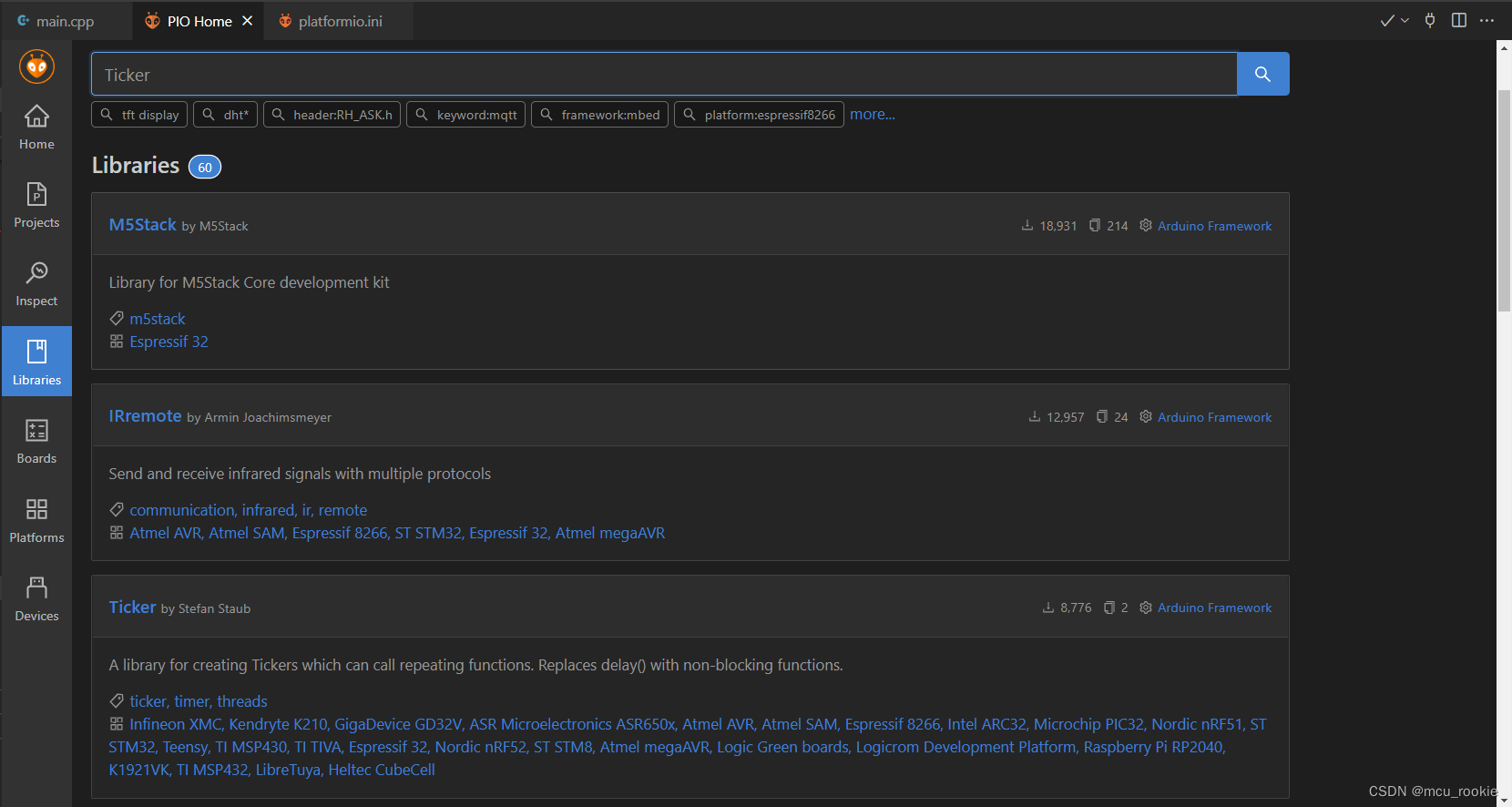Open the editor more actions ellipsis
The image size is (1512, 807).
pos(1486,20)
